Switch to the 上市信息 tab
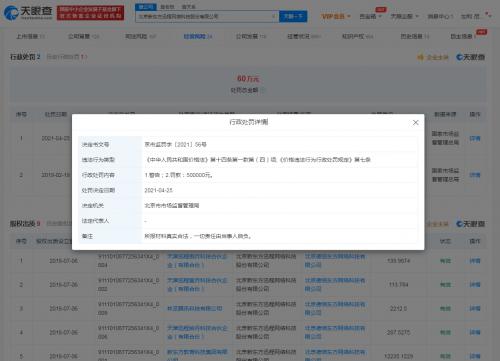Screen dimensions: 500x361 click(x=30, y=36)
